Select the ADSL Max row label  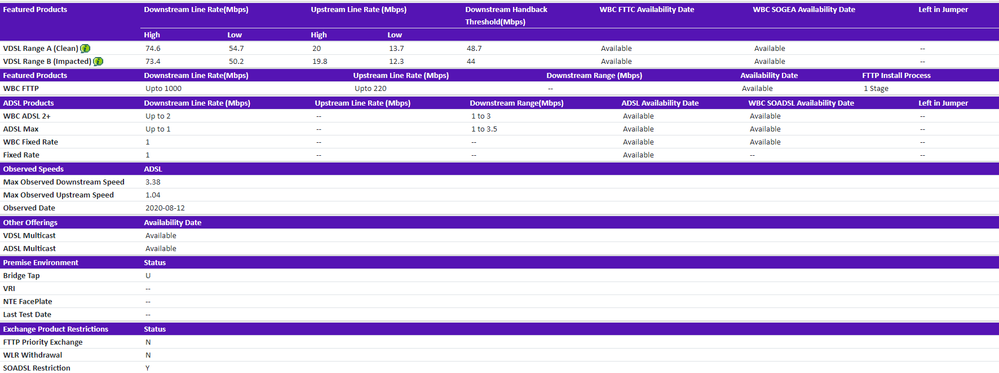click(x=21, y=129)
